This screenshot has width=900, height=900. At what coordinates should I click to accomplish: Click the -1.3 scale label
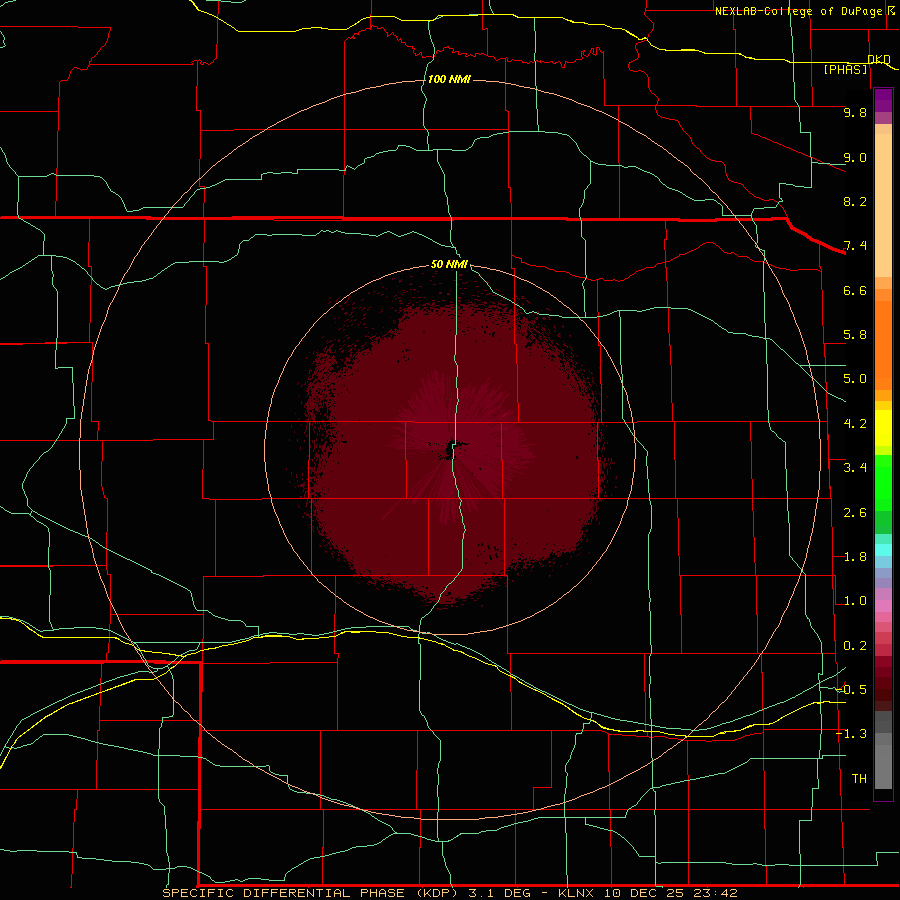(x=851, y=734)
